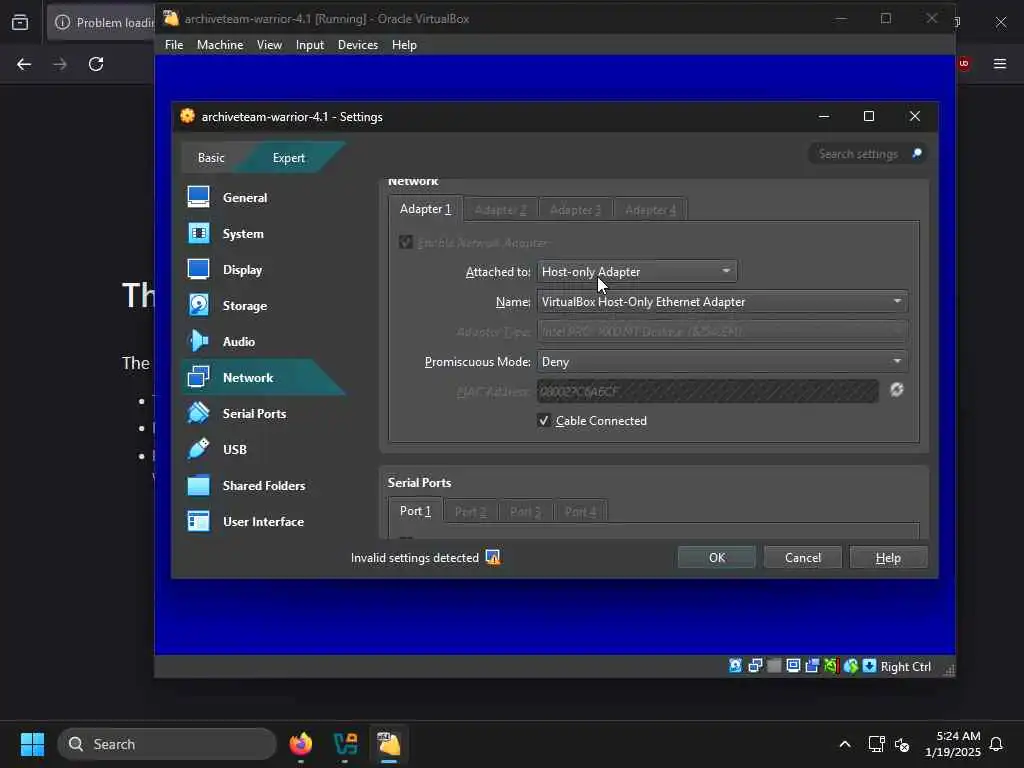Select the Adapter 3 tab
This screenshot has width=1024, height=768.
pyautogui.click(x=575, y=210)
